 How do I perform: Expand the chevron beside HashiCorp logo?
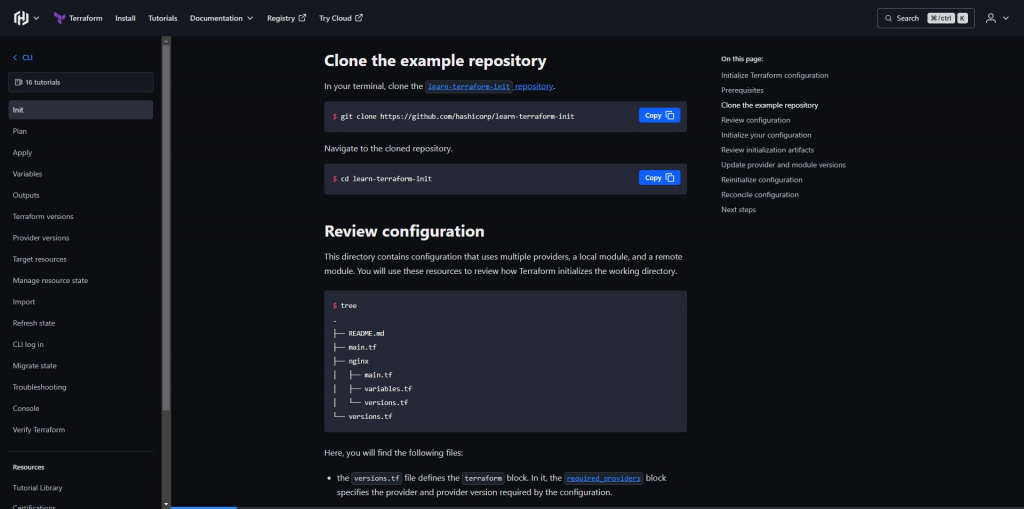36,18
